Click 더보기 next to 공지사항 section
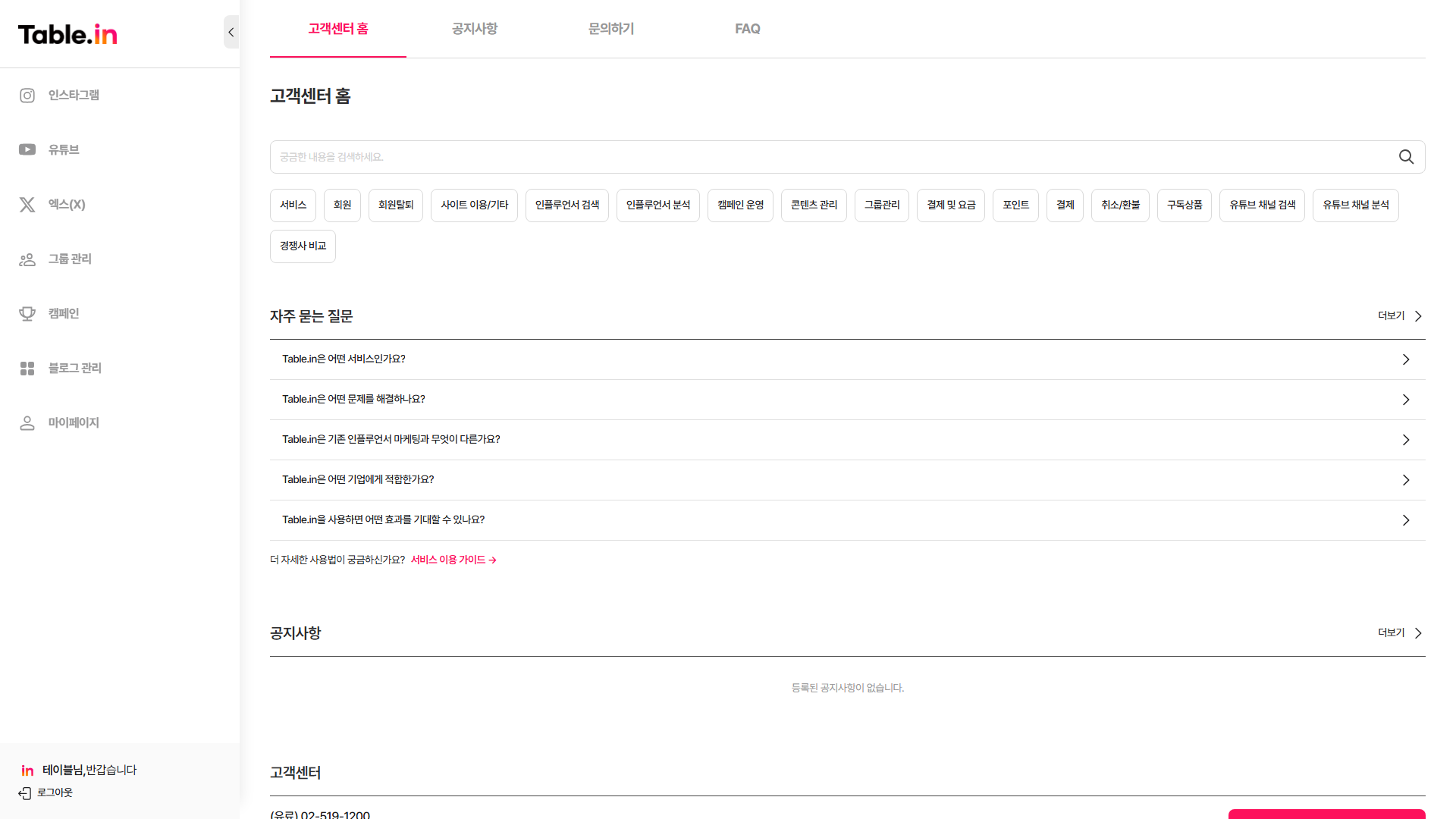 pos(1401,633)
